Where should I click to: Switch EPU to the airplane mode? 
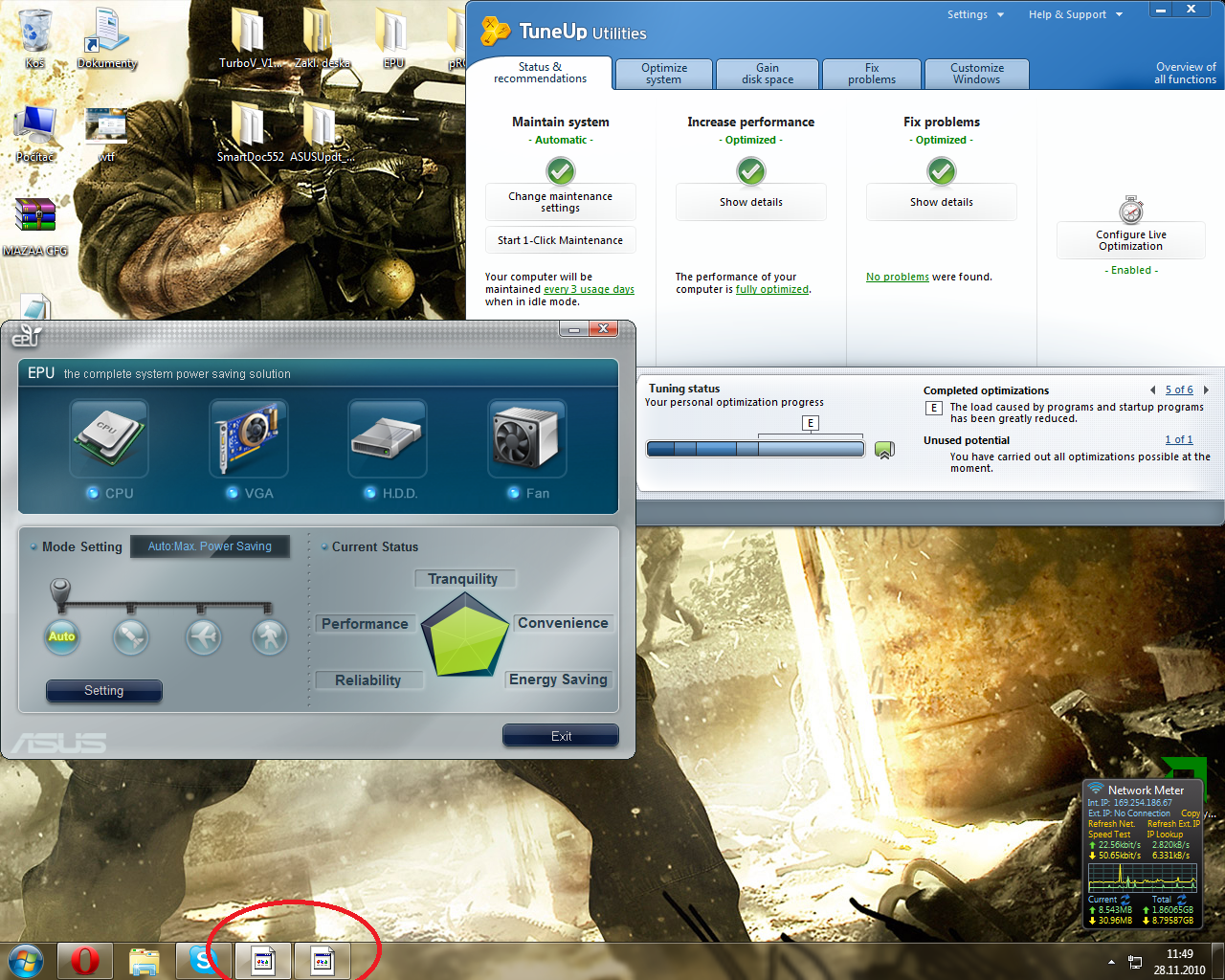(204, 636)
